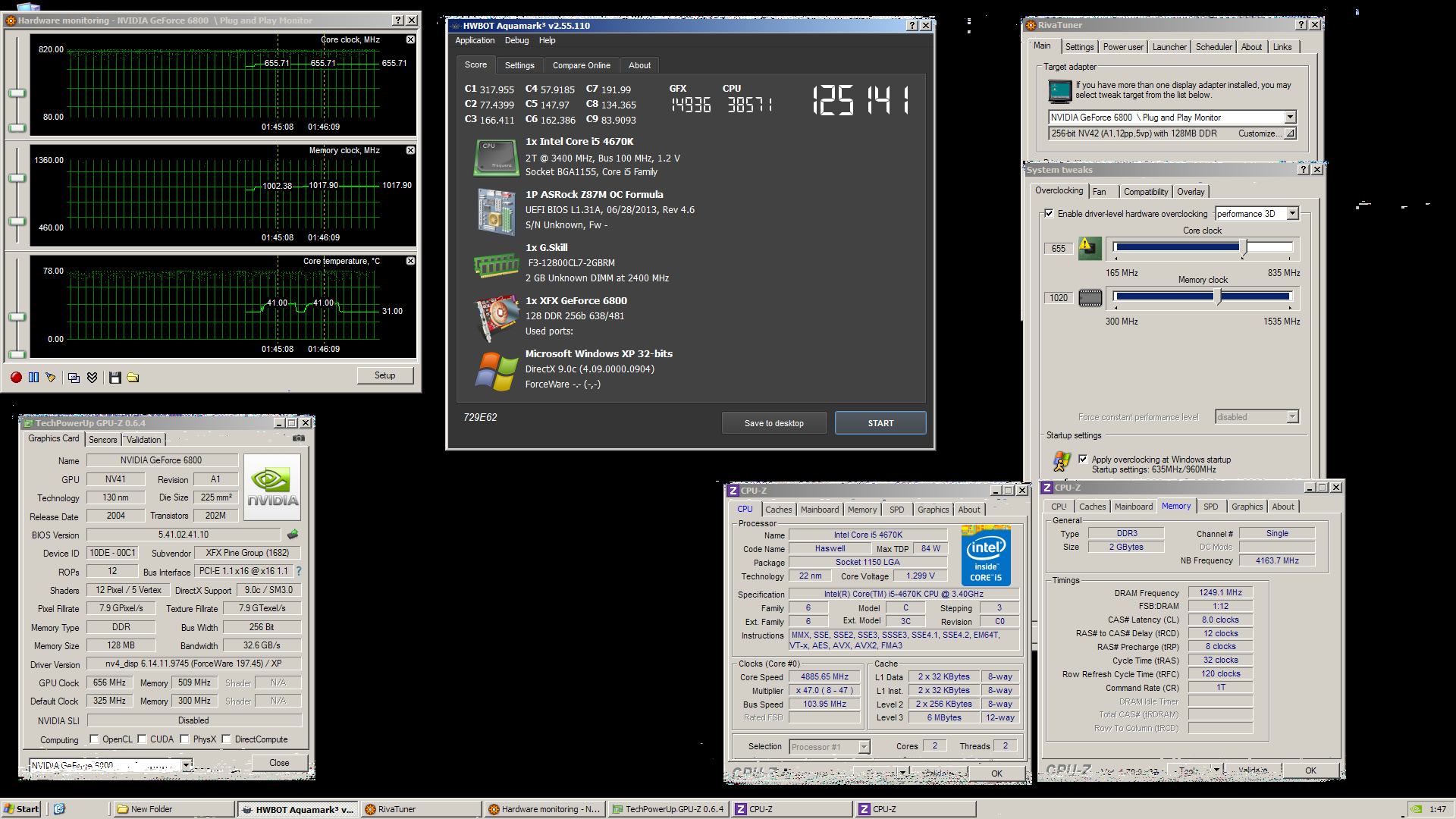Screen dimensions: 1456x819
Task: Click the Memory clock slider thumb in RivaTuner
Action: (1219, 297)
